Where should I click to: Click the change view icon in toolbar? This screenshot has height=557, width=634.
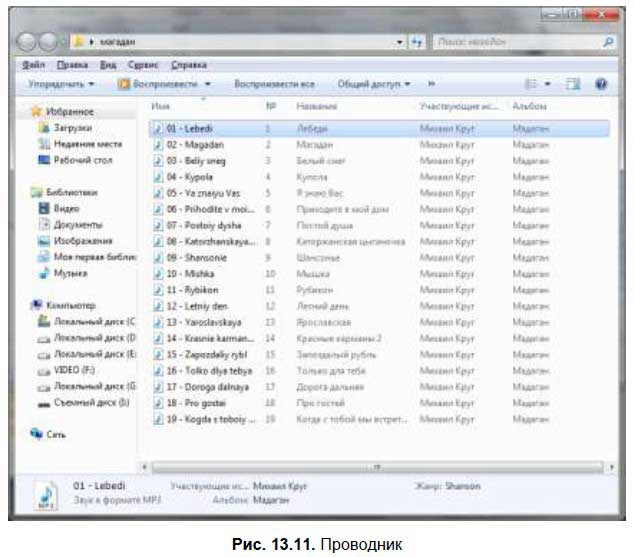[530, 84]
